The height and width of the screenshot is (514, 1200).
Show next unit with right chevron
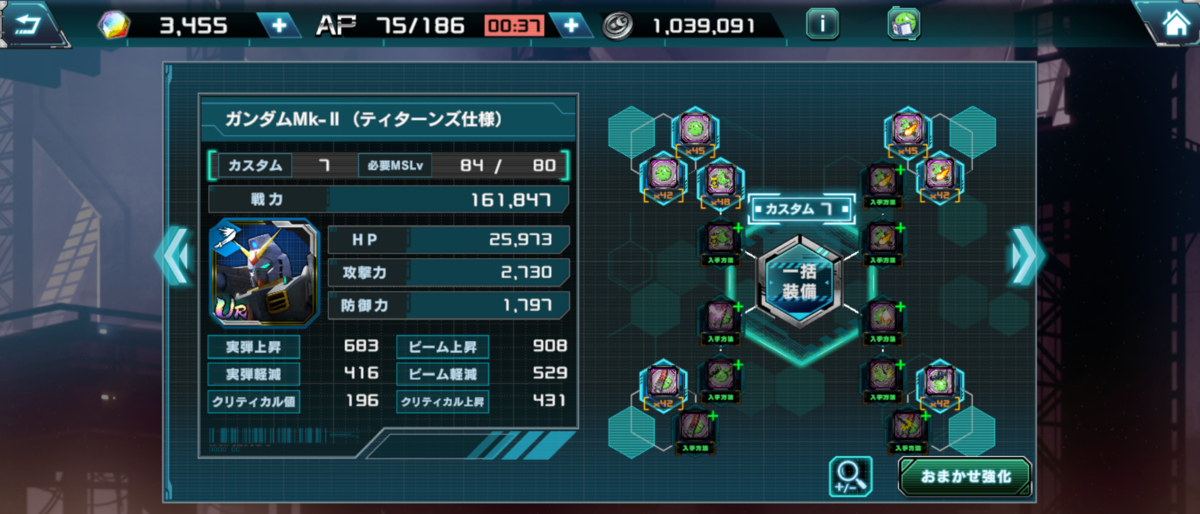click(1026, 255)
